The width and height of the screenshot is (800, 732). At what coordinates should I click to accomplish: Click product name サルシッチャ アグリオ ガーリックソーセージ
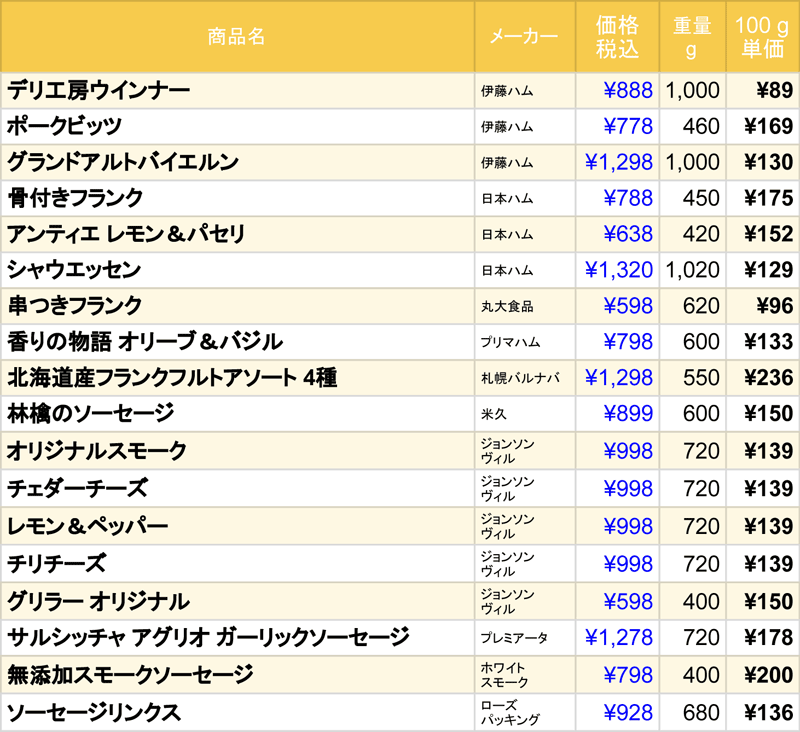[208, 637]
